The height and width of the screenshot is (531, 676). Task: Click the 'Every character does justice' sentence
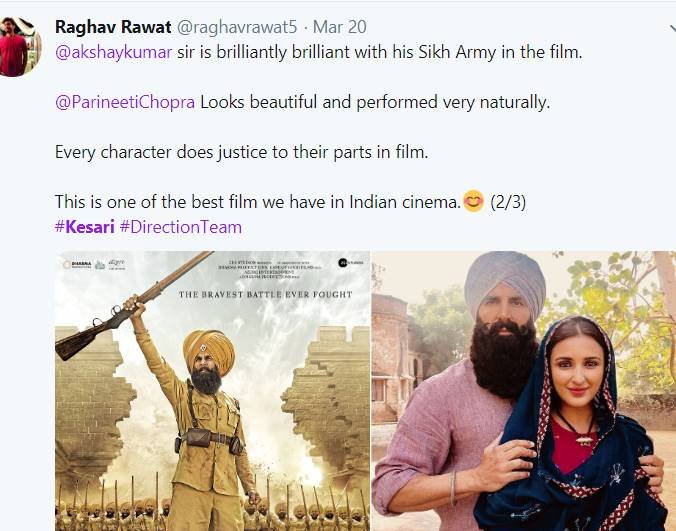(x=241, y=152)
